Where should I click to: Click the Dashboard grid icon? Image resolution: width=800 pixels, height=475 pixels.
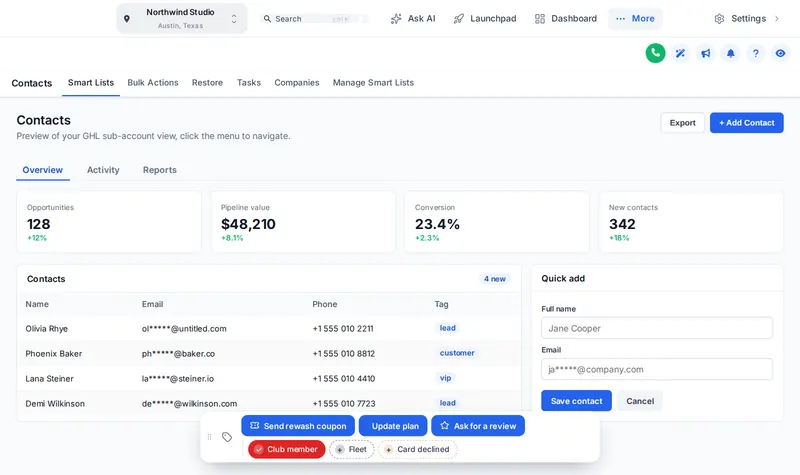coord(540,18)
